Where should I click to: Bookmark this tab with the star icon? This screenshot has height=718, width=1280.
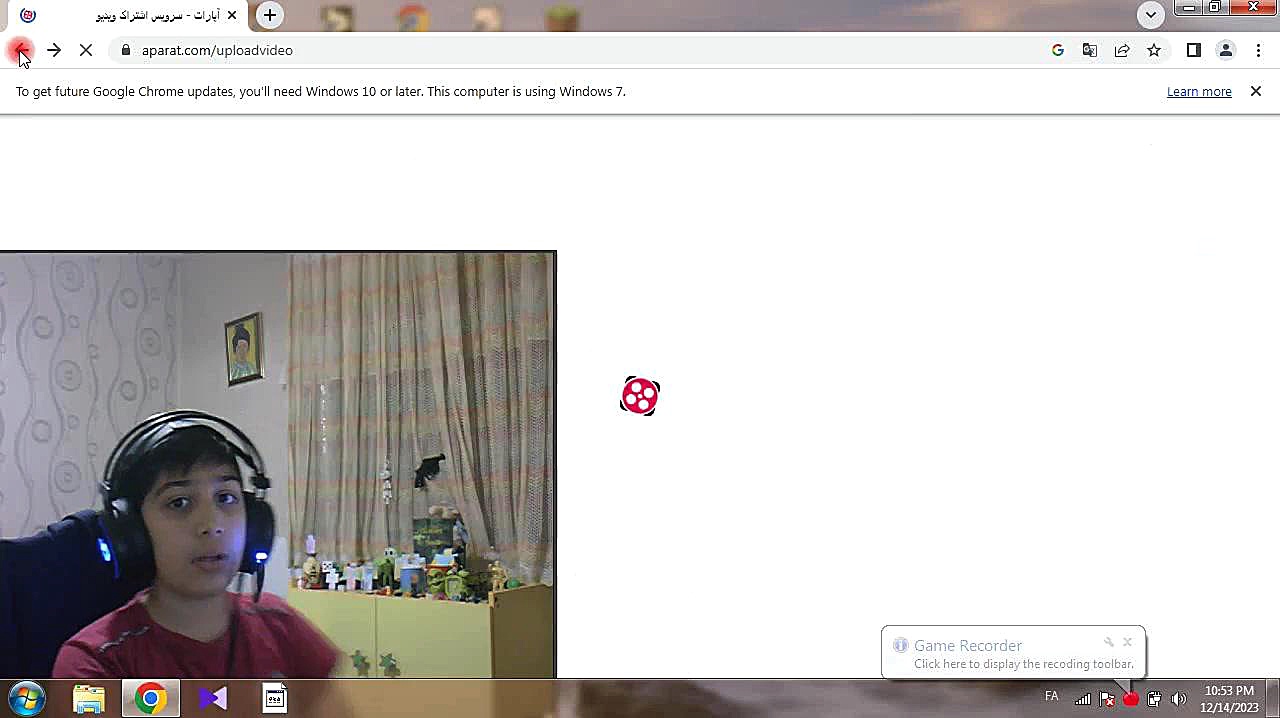(1154, 50)
